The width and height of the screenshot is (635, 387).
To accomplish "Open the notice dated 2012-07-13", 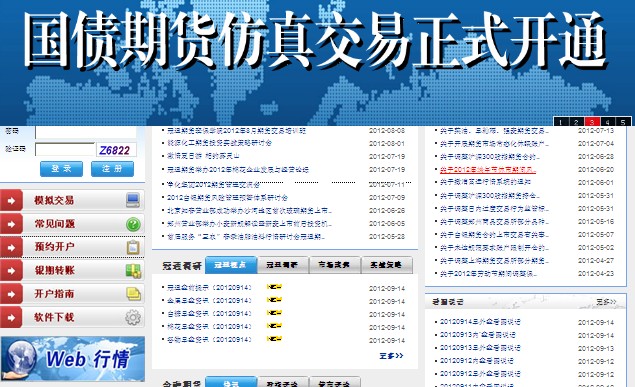I will click(494, 131).
